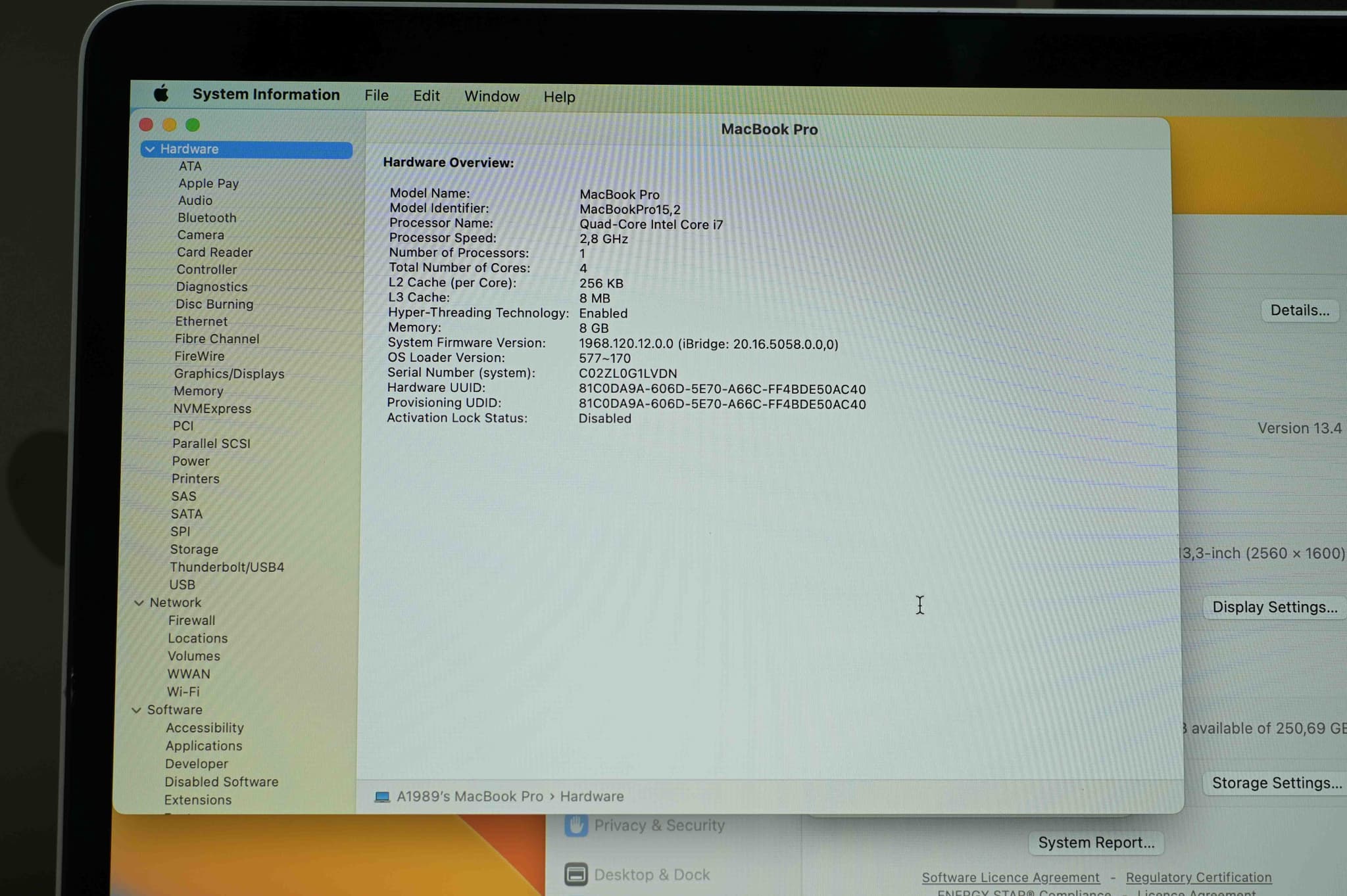Select Developer under Software
Viewport: 1347px width, 896px height.
point(197,764)
